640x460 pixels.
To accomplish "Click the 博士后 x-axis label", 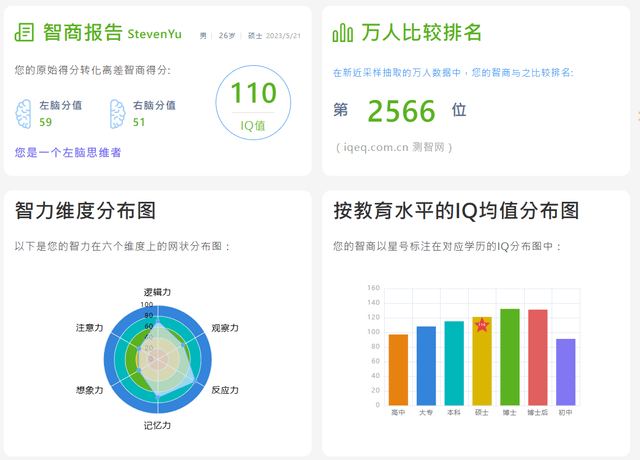I will tap(538, 413).
